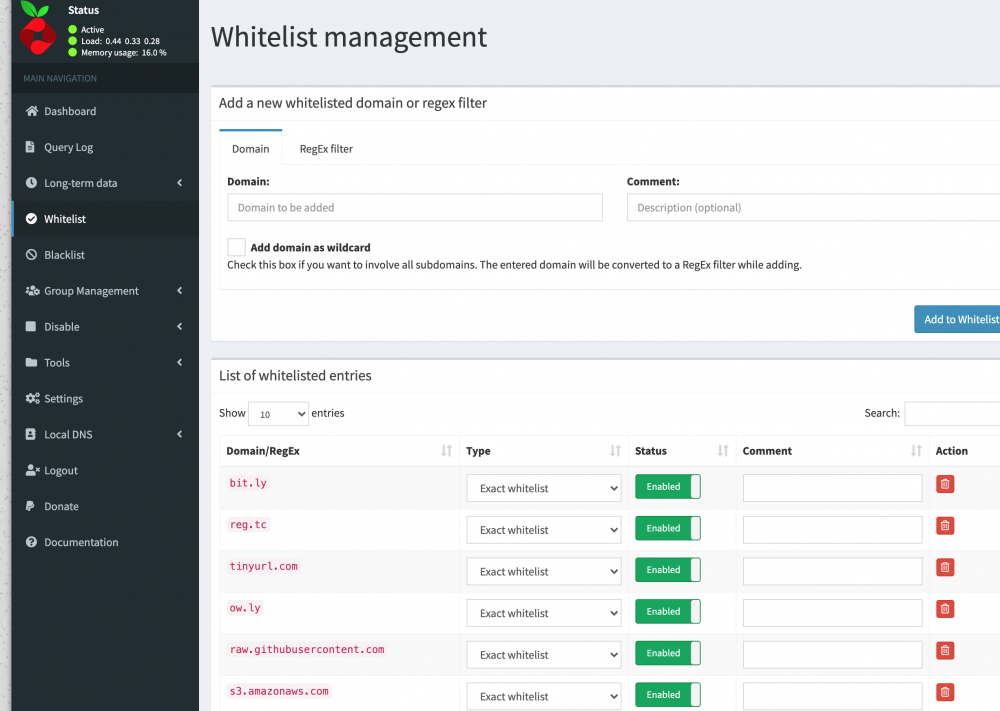Switch to the RegEx filter tab

click(x=326, y=149)
